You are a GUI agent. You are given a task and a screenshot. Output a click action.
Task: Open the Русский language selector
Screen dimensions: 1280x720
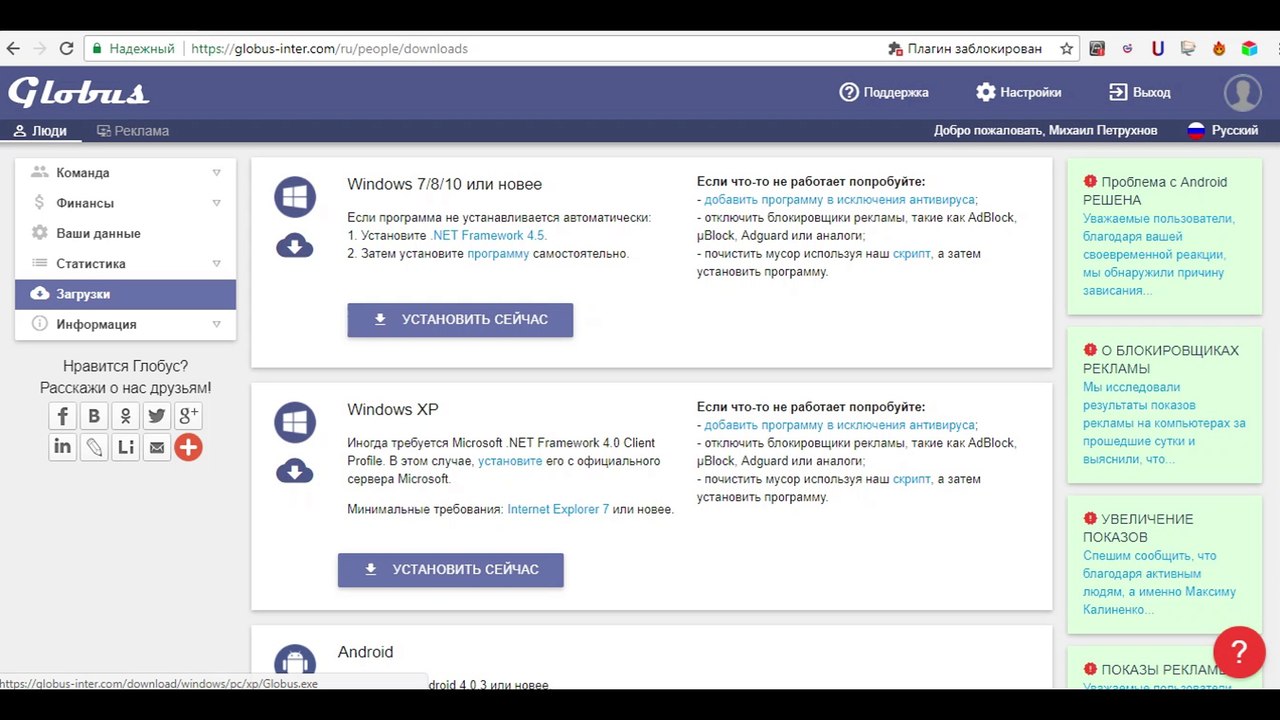pos(1222,131)
